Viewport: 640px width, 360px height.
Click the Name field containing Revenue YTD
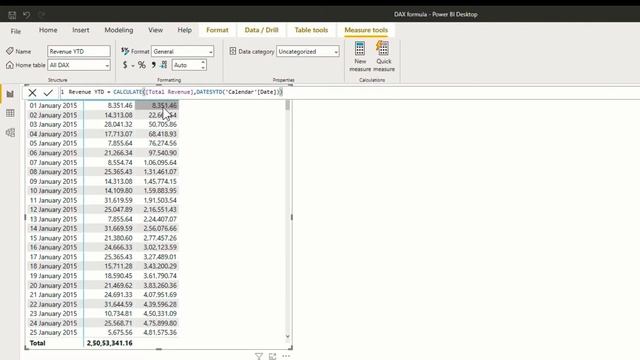point(79,51)
